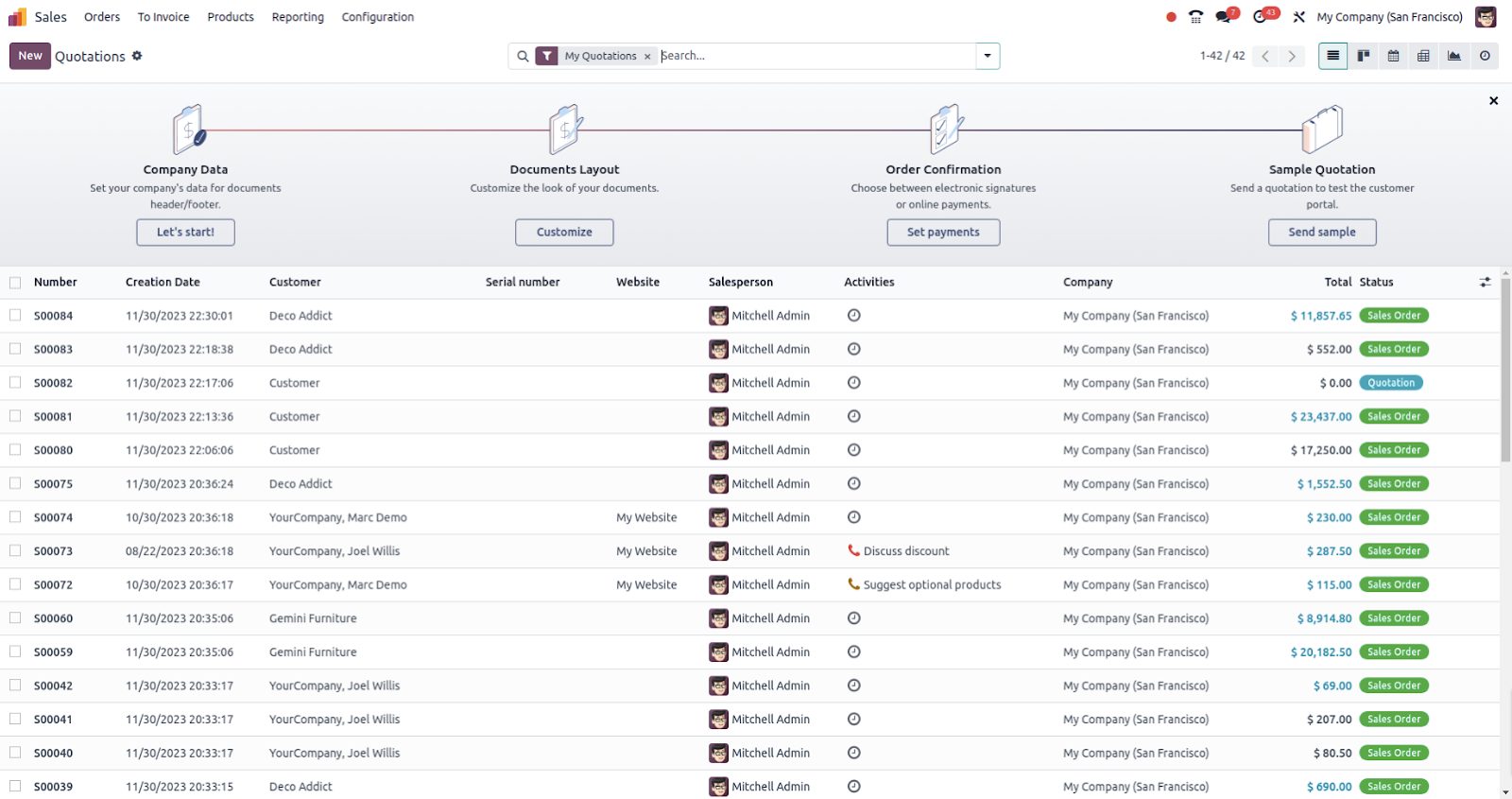
Task: Show the Graph view
Action: (x=1454, y=56)
